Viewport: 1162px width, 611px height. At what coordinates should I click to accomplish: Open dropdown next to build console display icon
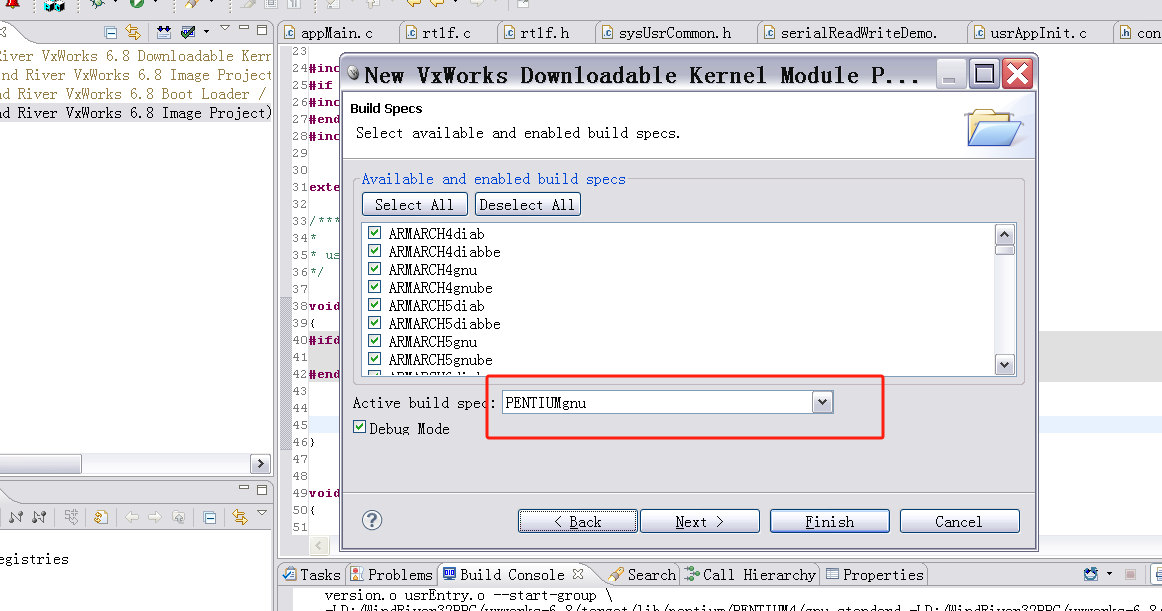tap(1109, 574)
